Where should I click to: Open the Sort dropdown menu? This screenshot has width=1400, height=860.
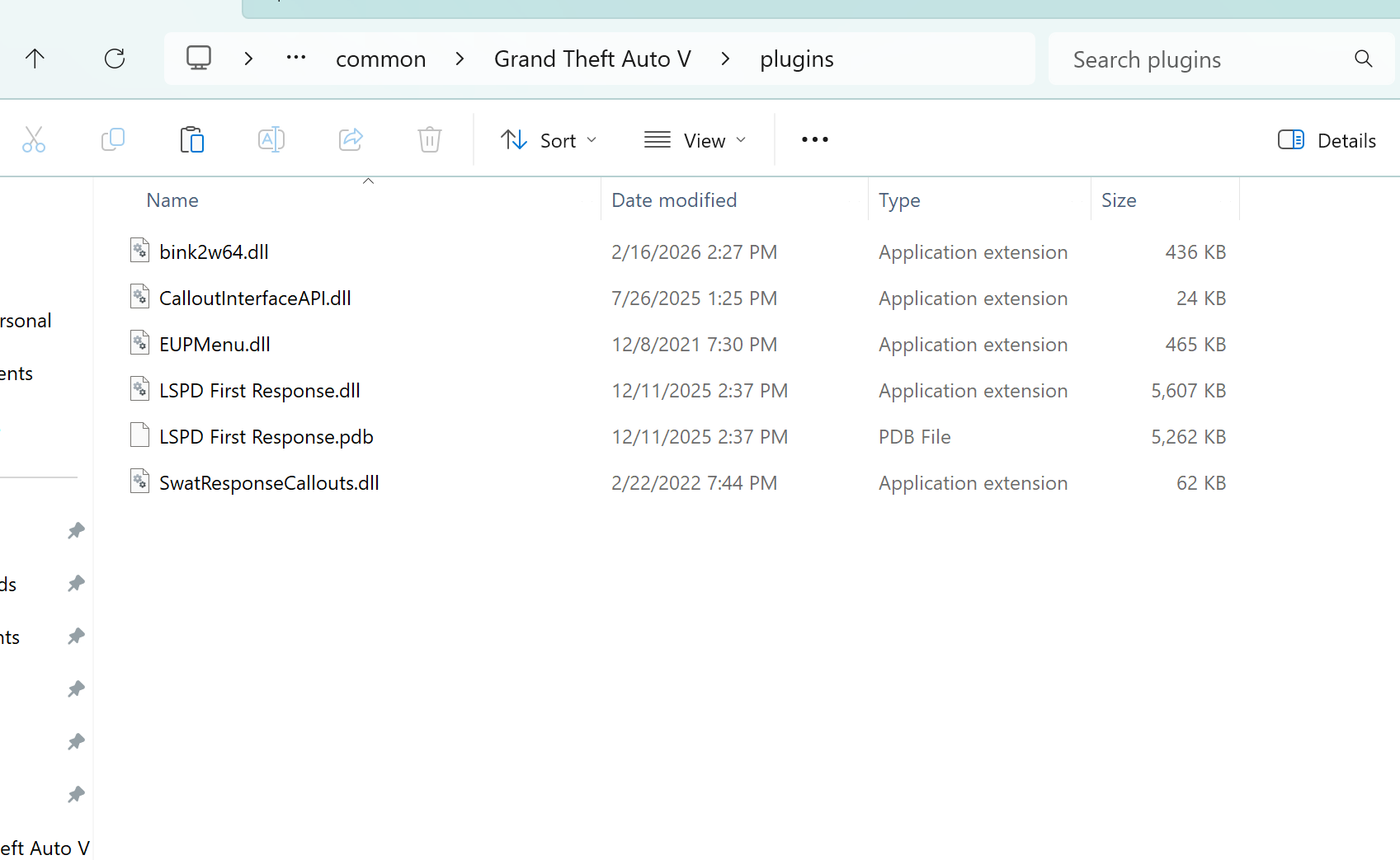549,140
